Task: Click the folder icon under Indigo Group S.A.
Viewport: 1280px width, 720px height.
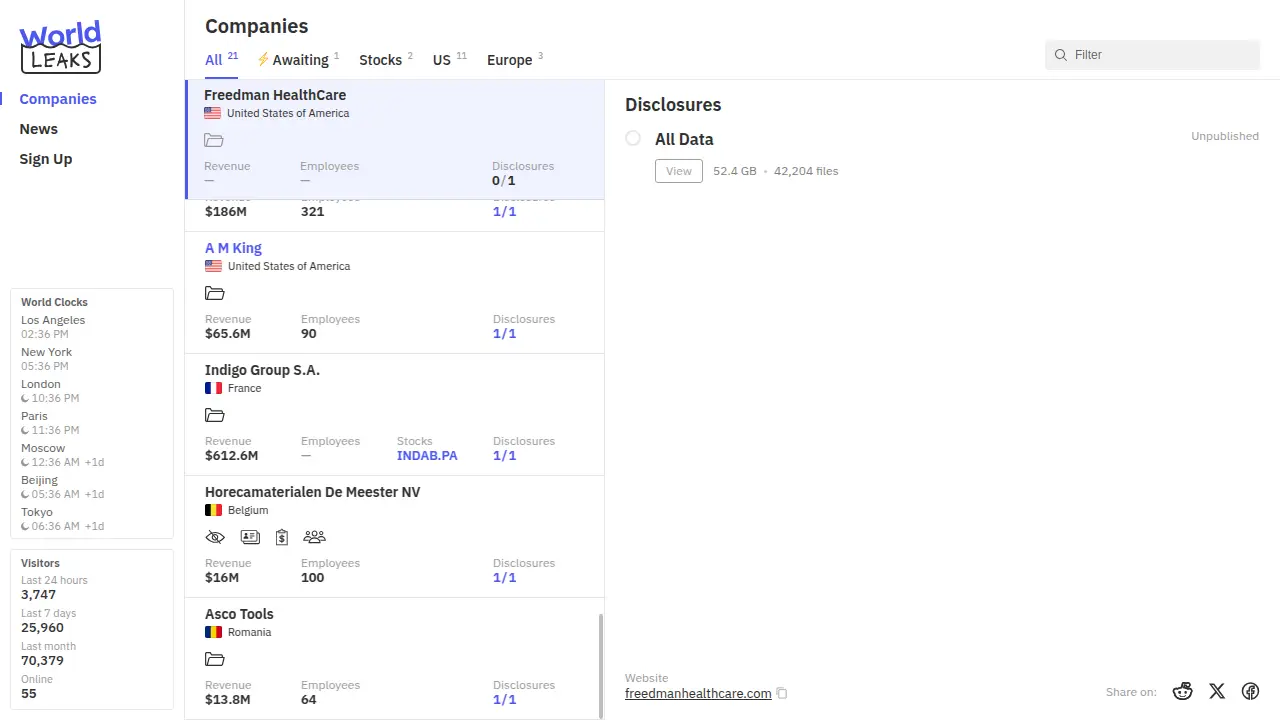Action: click(214, 415)
